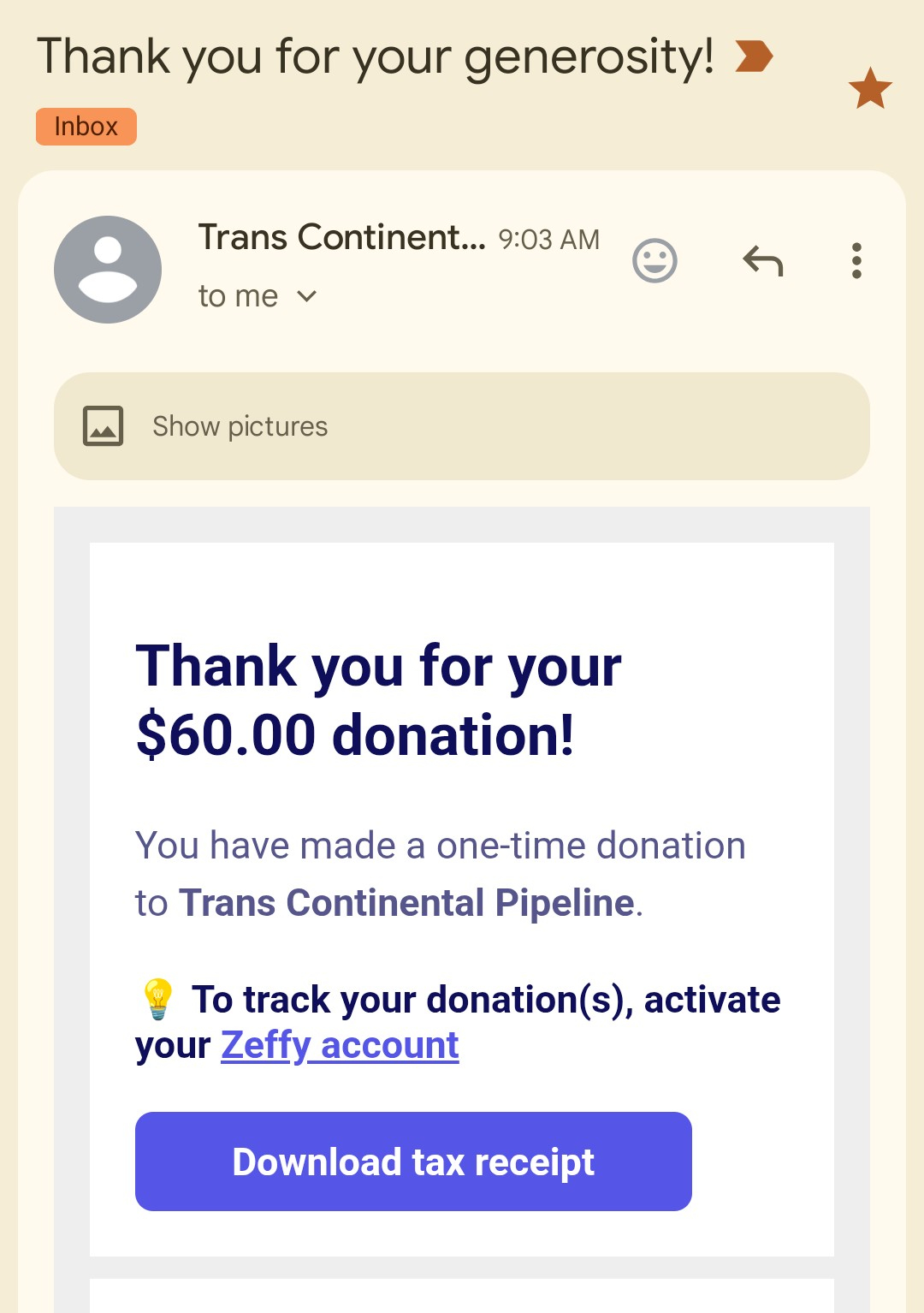924x1313 pixels.
Task: Tap the "to me" recipient text
Action: coord(238,296)
